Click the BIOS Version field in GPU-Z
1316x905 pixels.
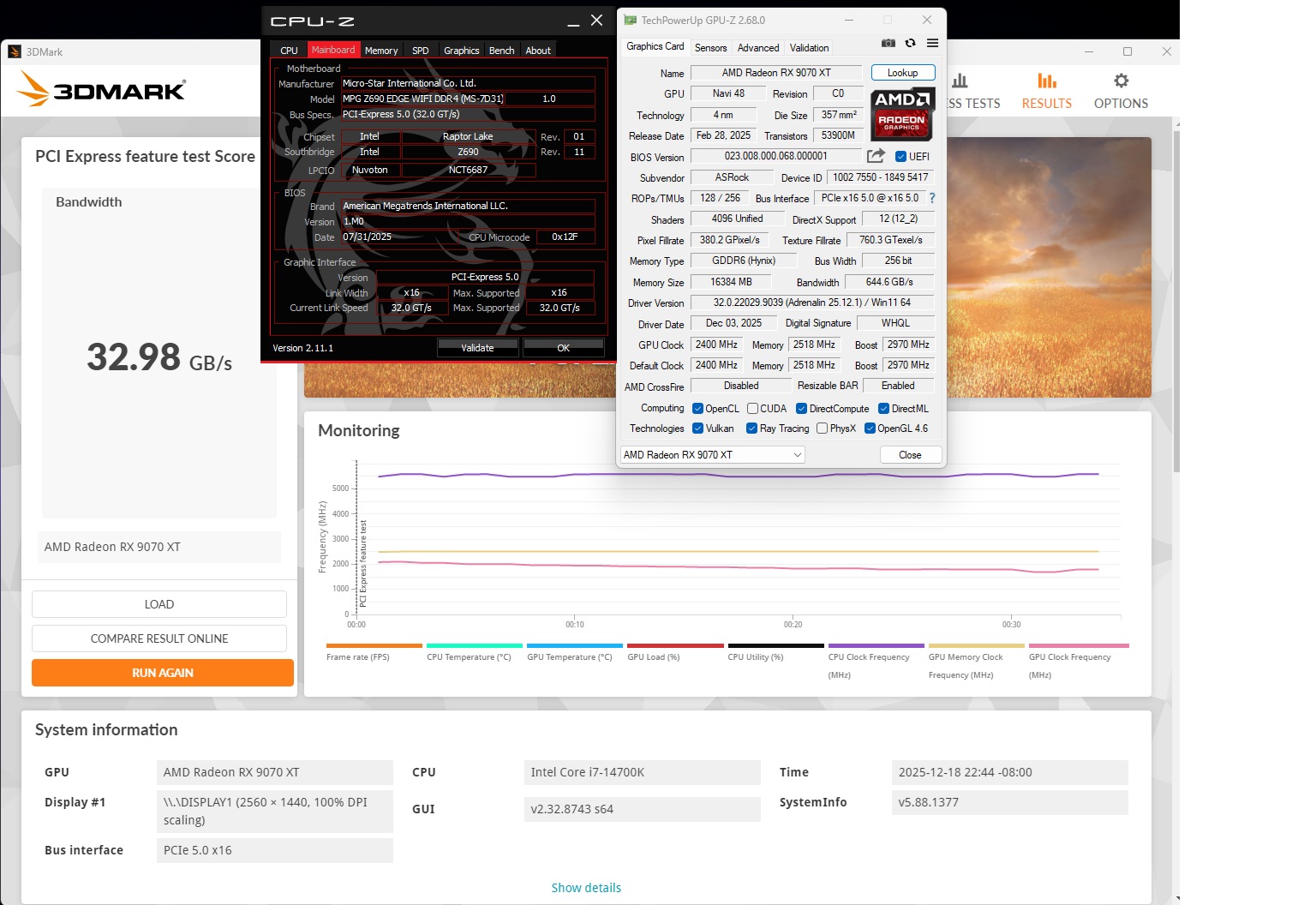click(x=776, y=156)
